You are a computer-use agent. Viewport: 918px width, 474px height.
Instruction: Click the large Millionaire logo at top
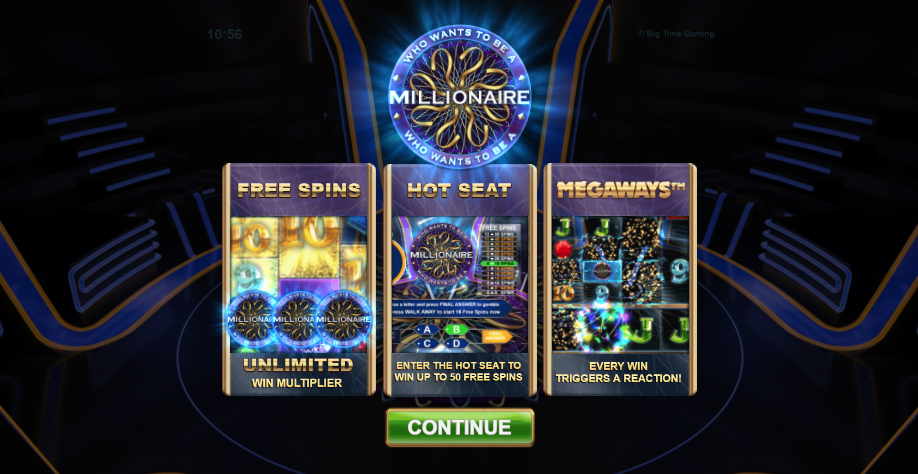(x=460, y=97)
